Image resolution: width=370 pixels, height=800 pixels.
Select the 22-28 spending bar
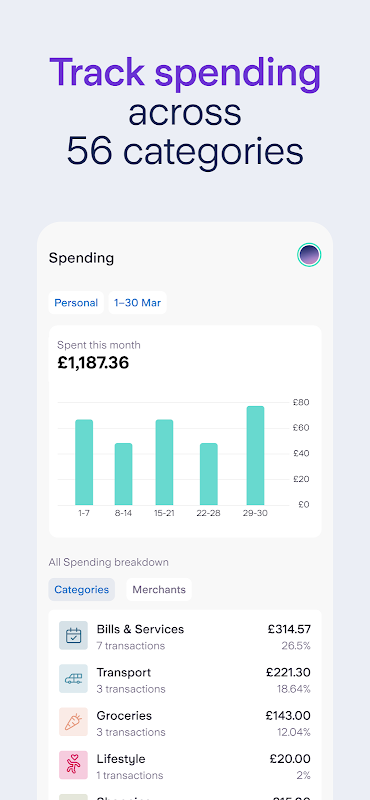(209, 474)
